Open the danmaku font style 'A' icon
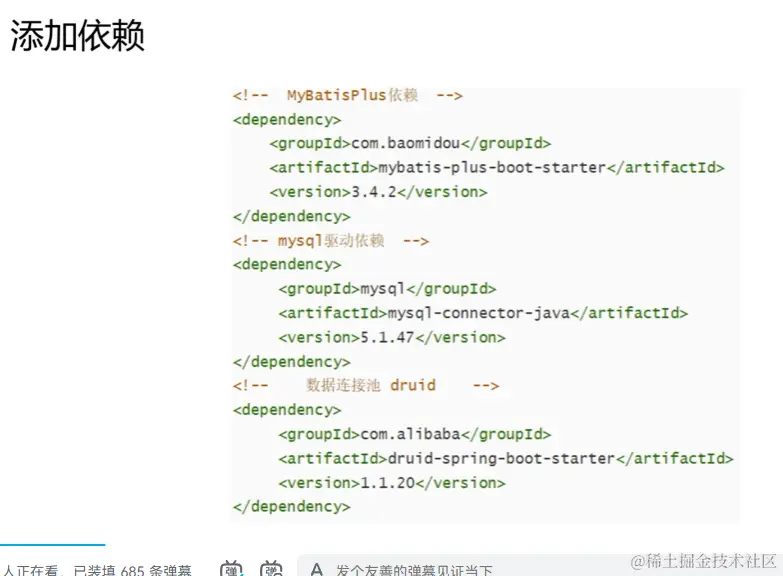783x576 pixels. [317, 570]
